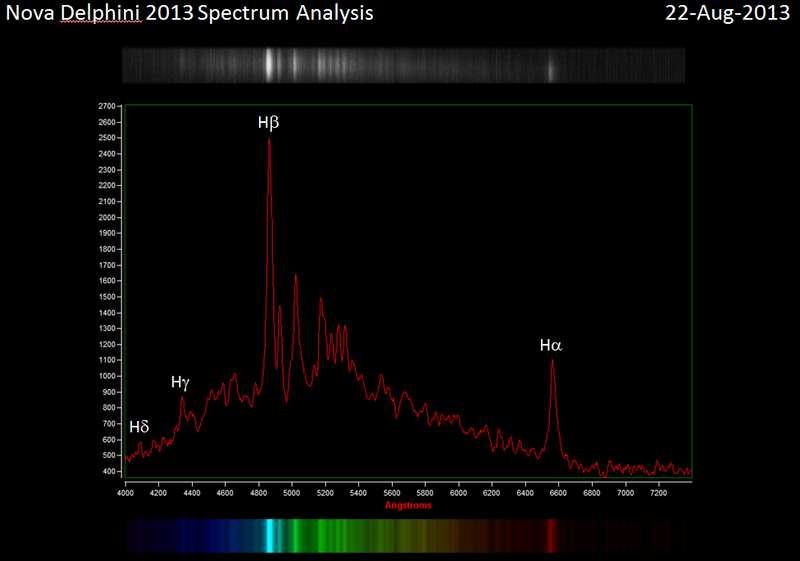Click the Hβ peak label

(268, 123)
